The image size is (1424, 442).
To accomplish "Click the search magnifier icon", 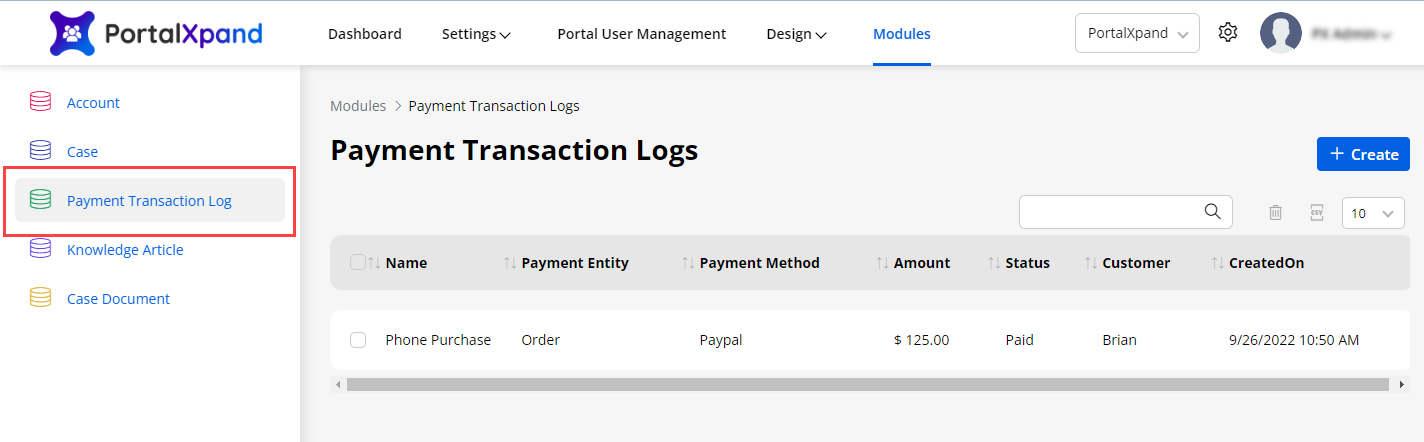I will 1213,211.
